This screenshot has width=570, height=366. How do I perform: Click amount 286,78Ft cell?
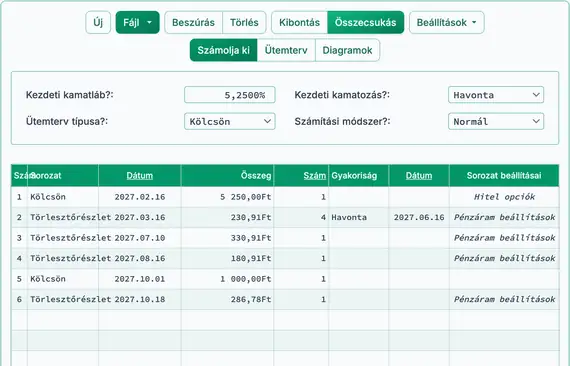coord(228,299)
